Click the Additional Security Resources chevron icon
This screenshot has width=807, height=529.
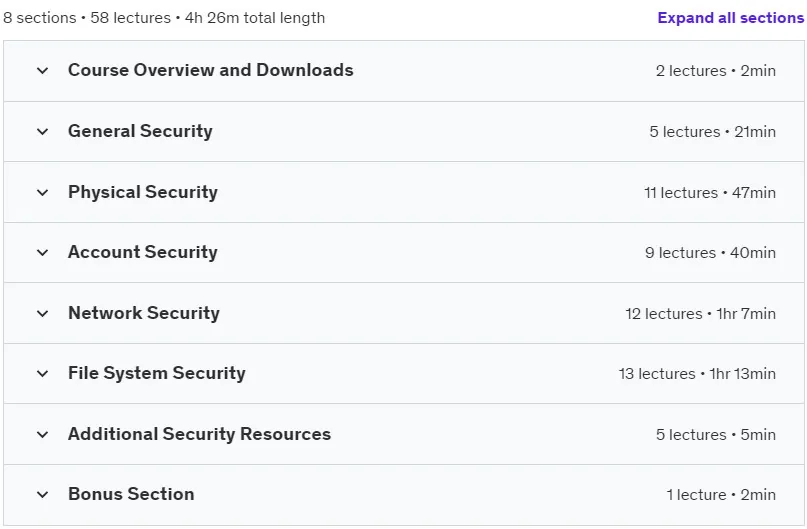pos(43,434)
